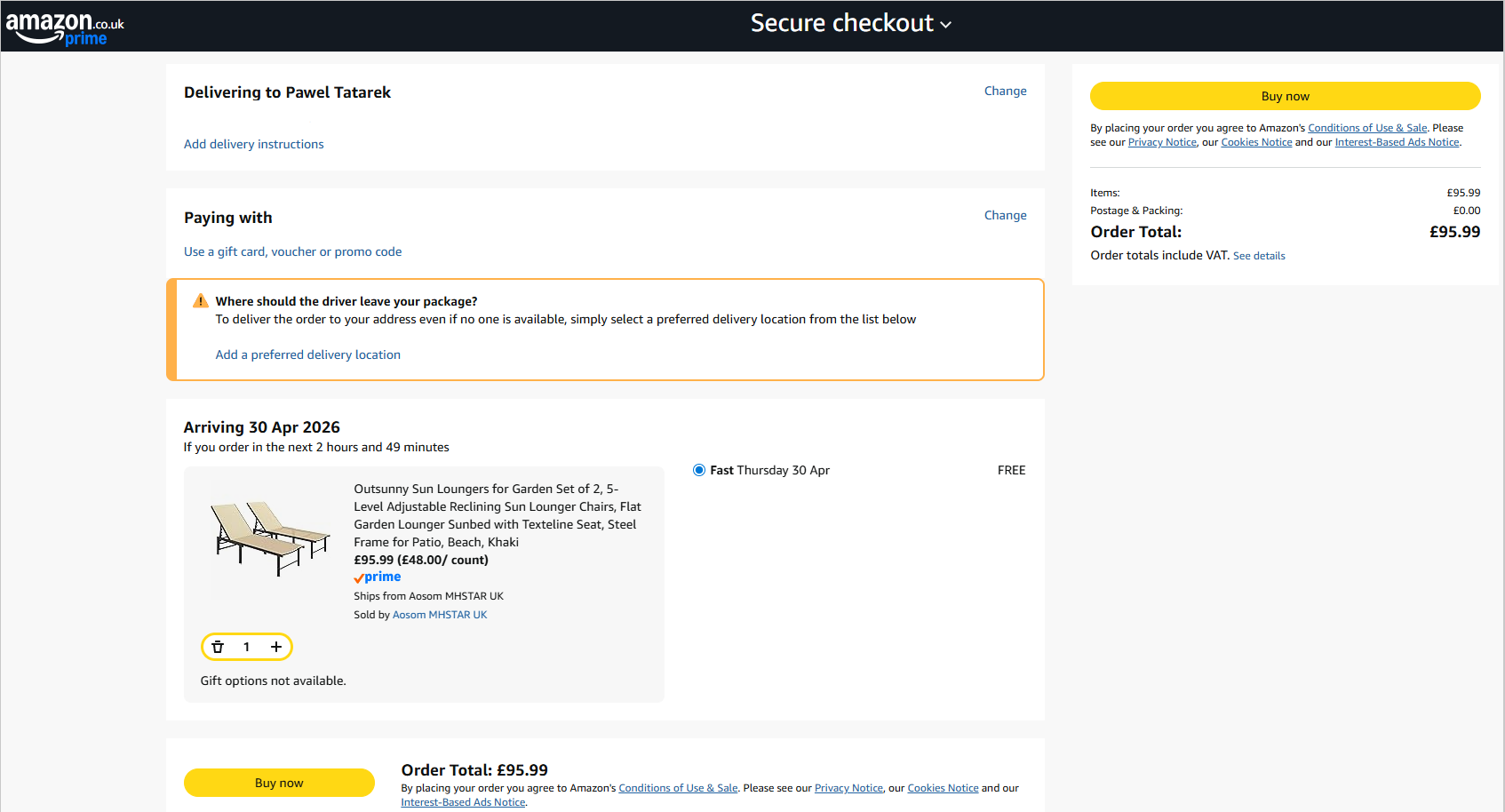Click Change next to Delivering to Pawel Tatarek
Viewport: 1505px width, 812px height.
pos(1005,91)
